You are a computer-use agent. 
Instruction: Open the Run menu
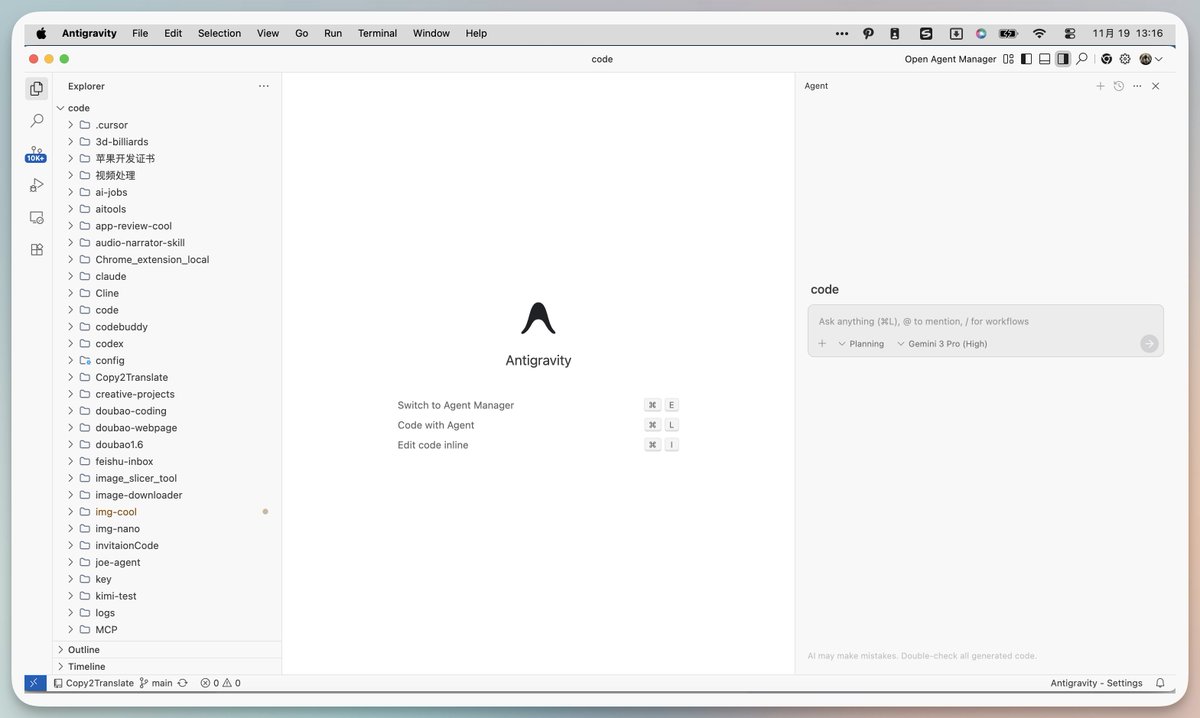333,33
